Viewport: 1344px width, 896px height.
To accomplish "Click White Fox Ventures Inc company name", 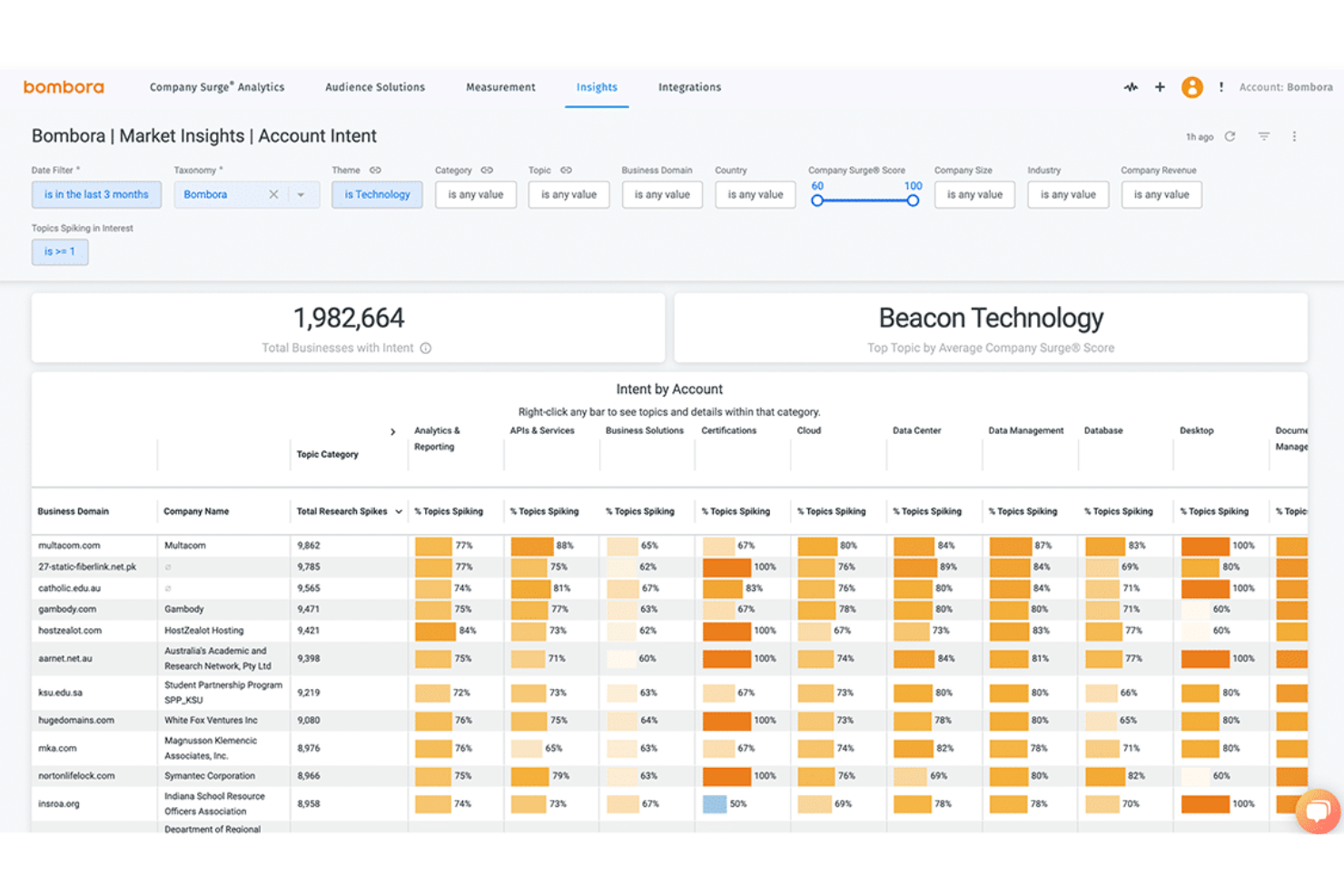I will (211, 721).
